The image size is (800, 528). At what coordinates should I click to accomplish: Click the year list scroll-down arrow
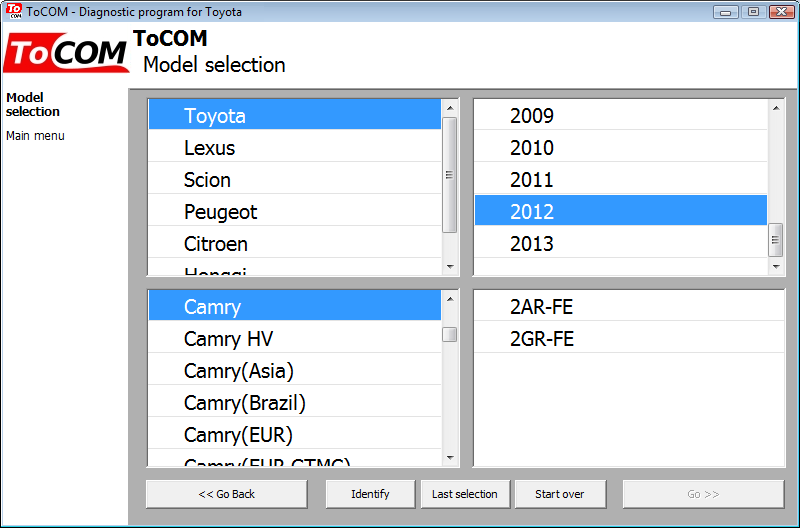pyautogui.click(x=776, y=267)
